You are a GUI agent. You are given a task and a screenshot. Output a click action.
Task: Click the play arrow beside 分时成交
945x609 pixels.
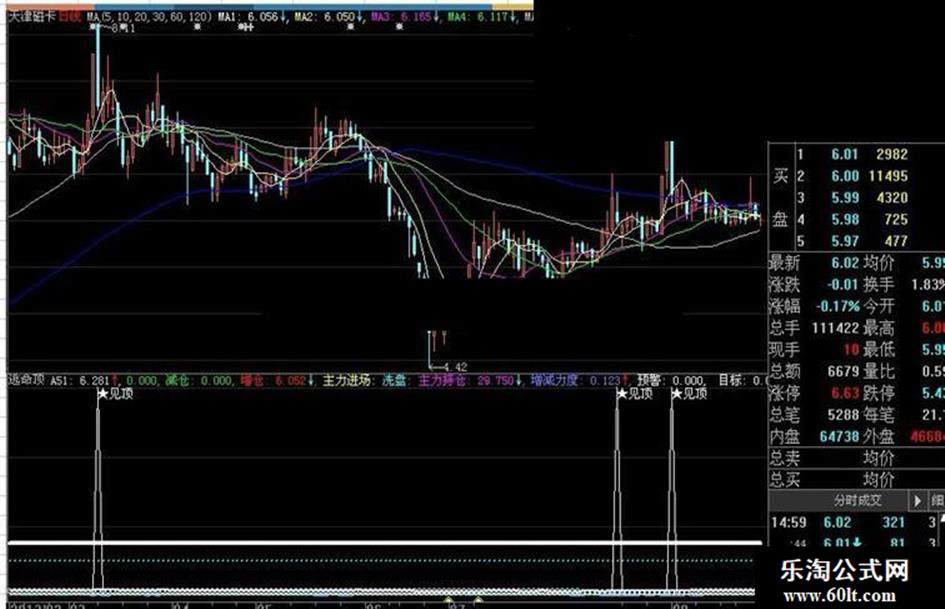pyautogui.click(x=917, y=500)
